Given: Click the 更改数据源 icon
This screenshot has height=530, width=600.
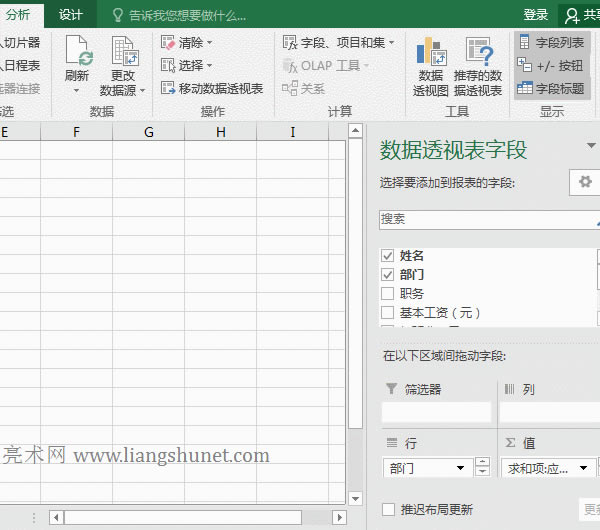Looking at the screenshot, I should [x=124, y=52].
